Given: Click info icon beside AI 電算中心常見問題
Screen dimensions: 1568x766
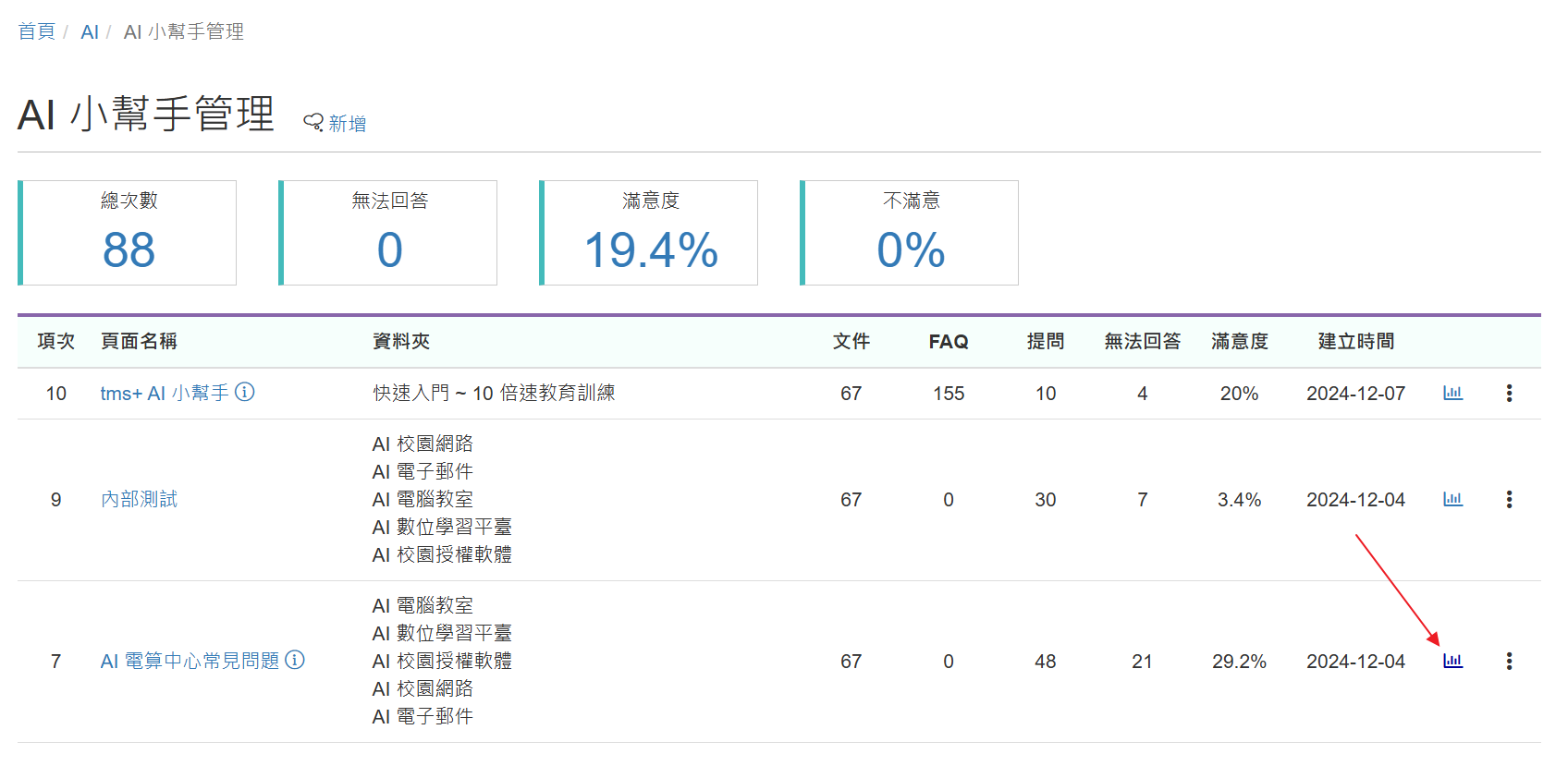Looking at the screenshot, I should 295,661.
